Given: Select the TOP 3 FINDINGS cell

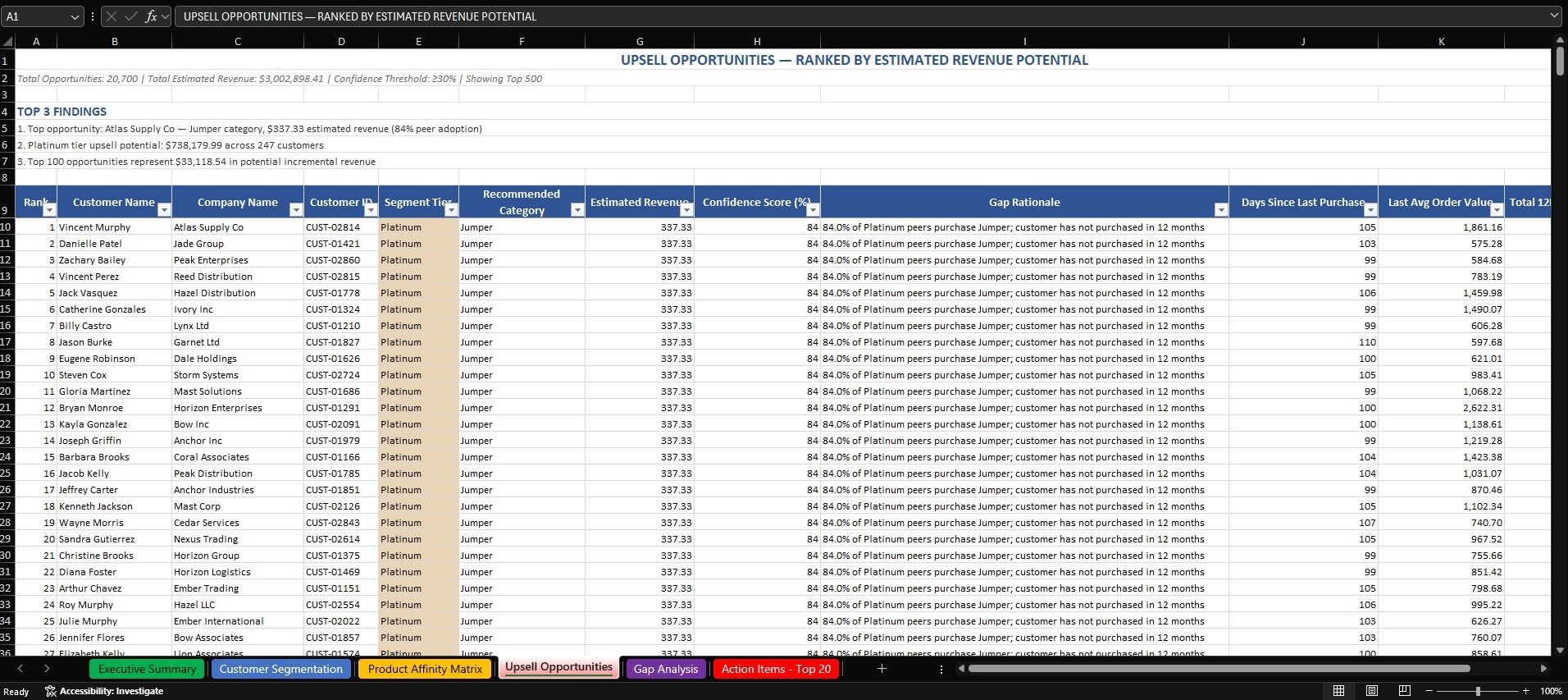Looking at the screenshot, I should 62,112.
